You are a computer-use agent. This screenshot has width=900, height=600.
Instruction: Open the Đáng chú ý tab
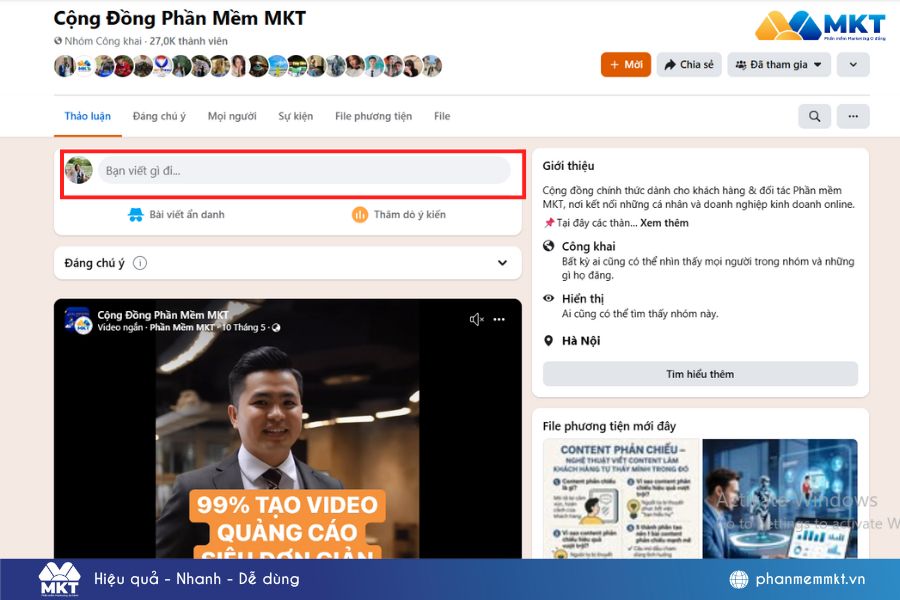point(159,116)
